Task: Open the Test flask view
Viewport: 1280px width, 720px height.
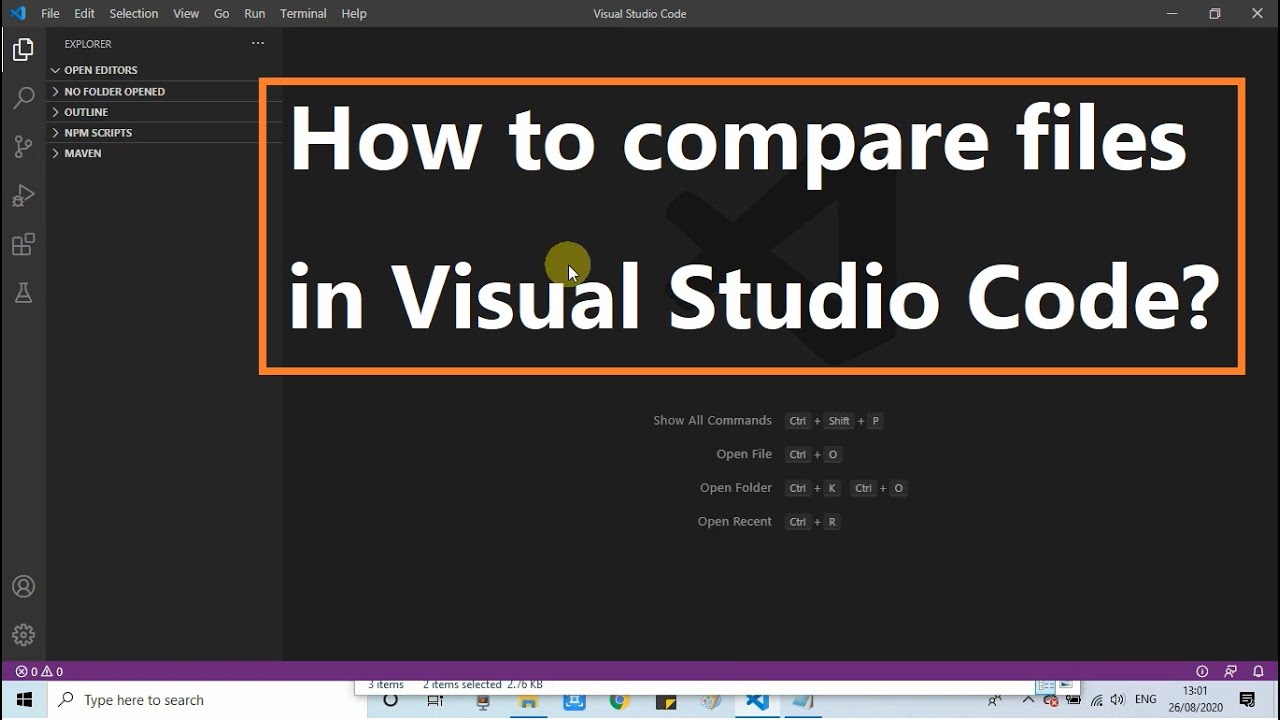Action: click(23, 293)
